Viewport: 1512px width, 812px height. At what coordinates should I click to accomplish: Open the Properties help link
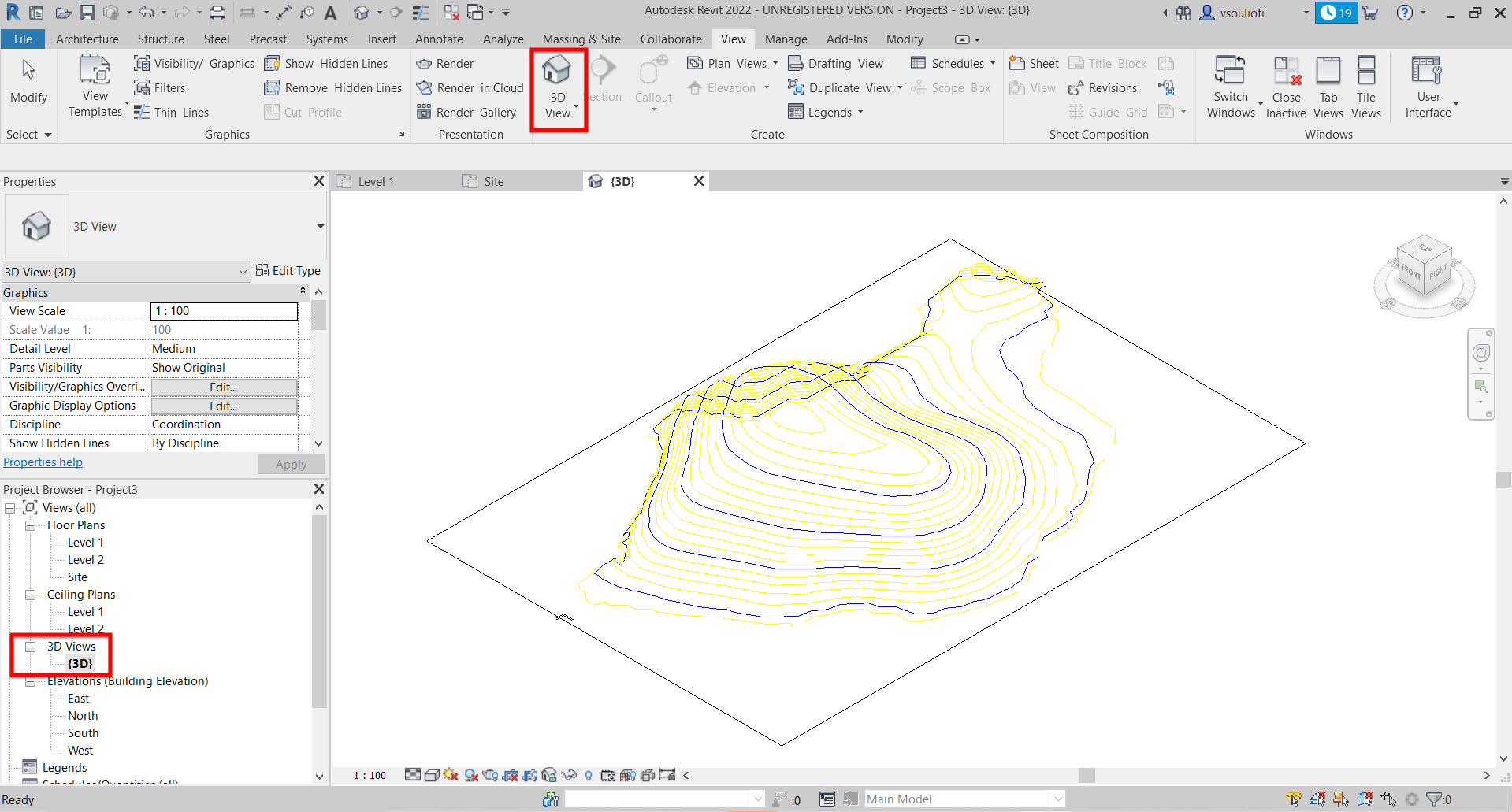pos(43,462)
